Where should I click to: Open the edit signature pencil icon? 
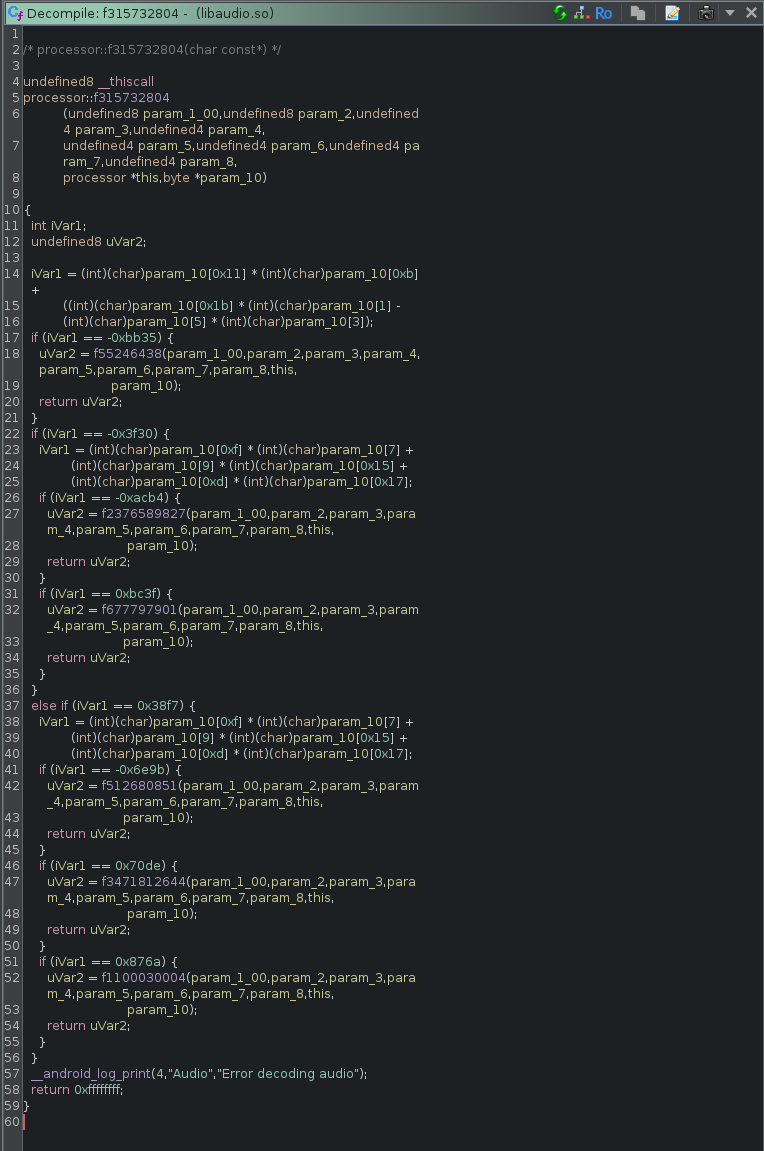tap(672, 13)
